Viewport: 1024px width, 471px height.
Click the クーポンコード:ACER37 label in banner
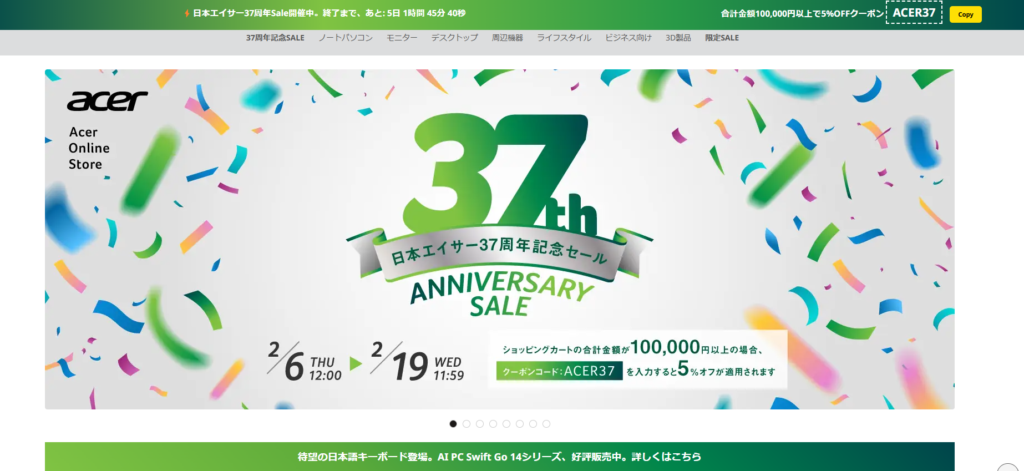tap(559, 372)
